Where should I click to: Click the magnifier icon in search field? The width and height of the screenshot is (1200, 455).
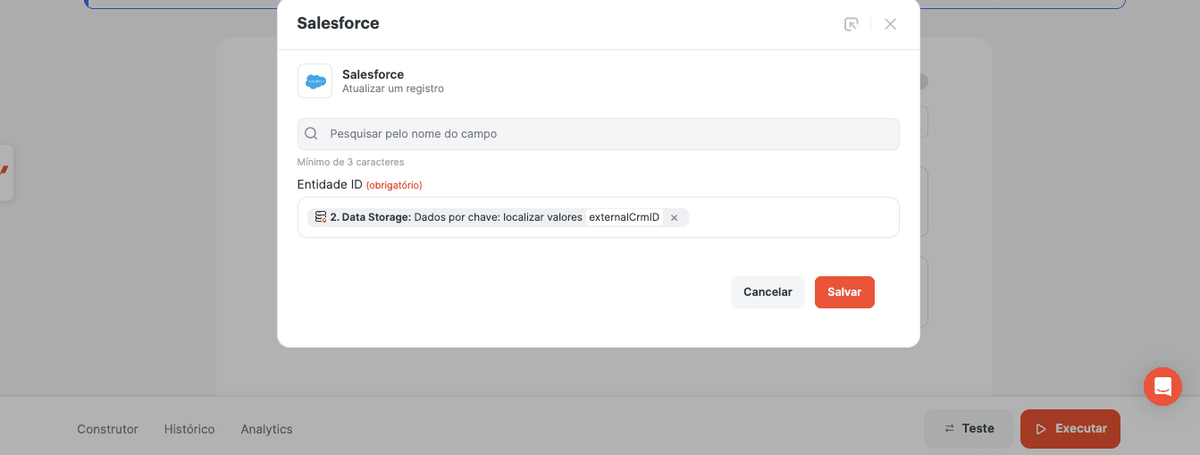click(311, 133)
